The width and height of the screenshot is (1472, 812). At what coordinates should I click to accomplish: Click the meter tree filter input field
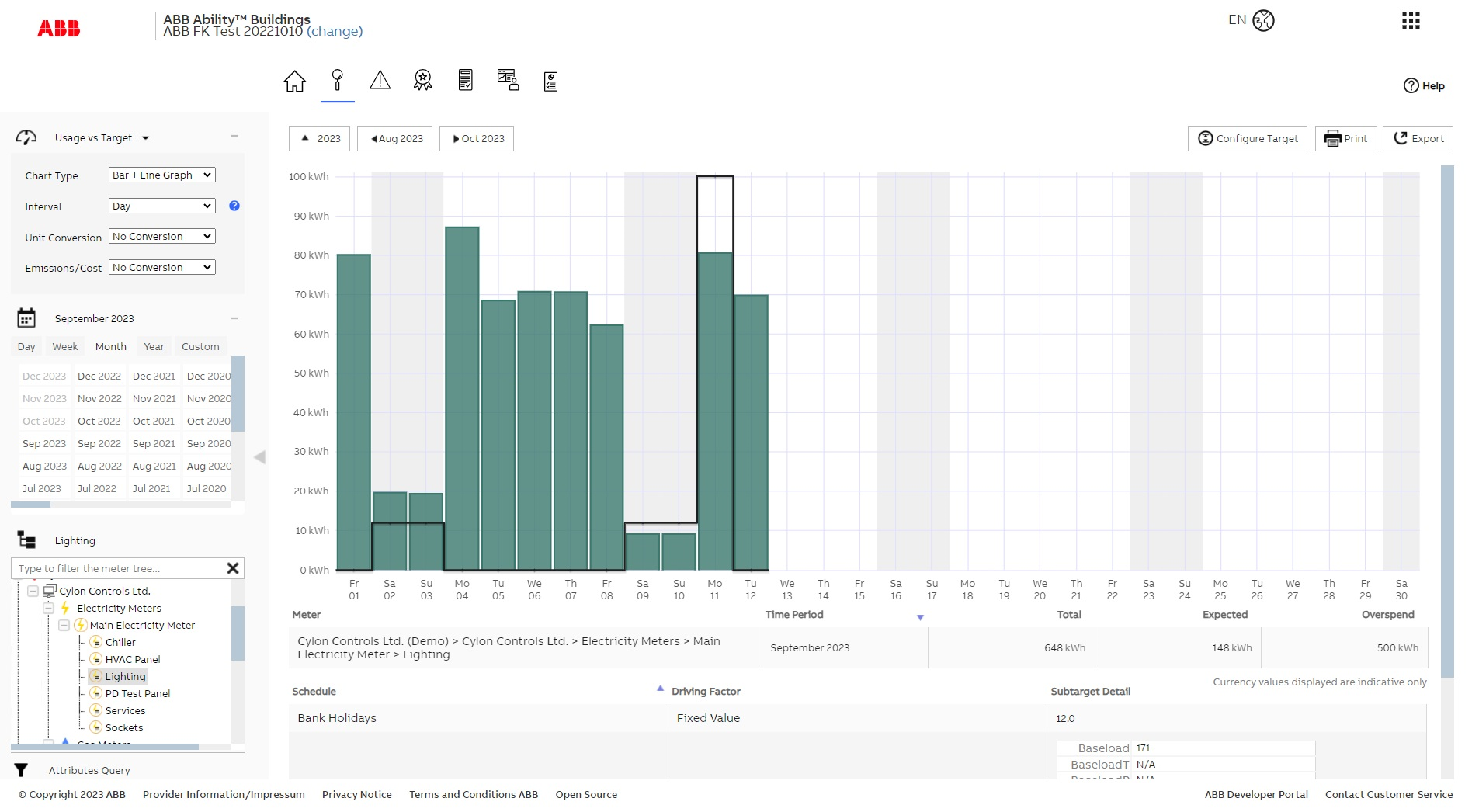click(x=116, y=567)
